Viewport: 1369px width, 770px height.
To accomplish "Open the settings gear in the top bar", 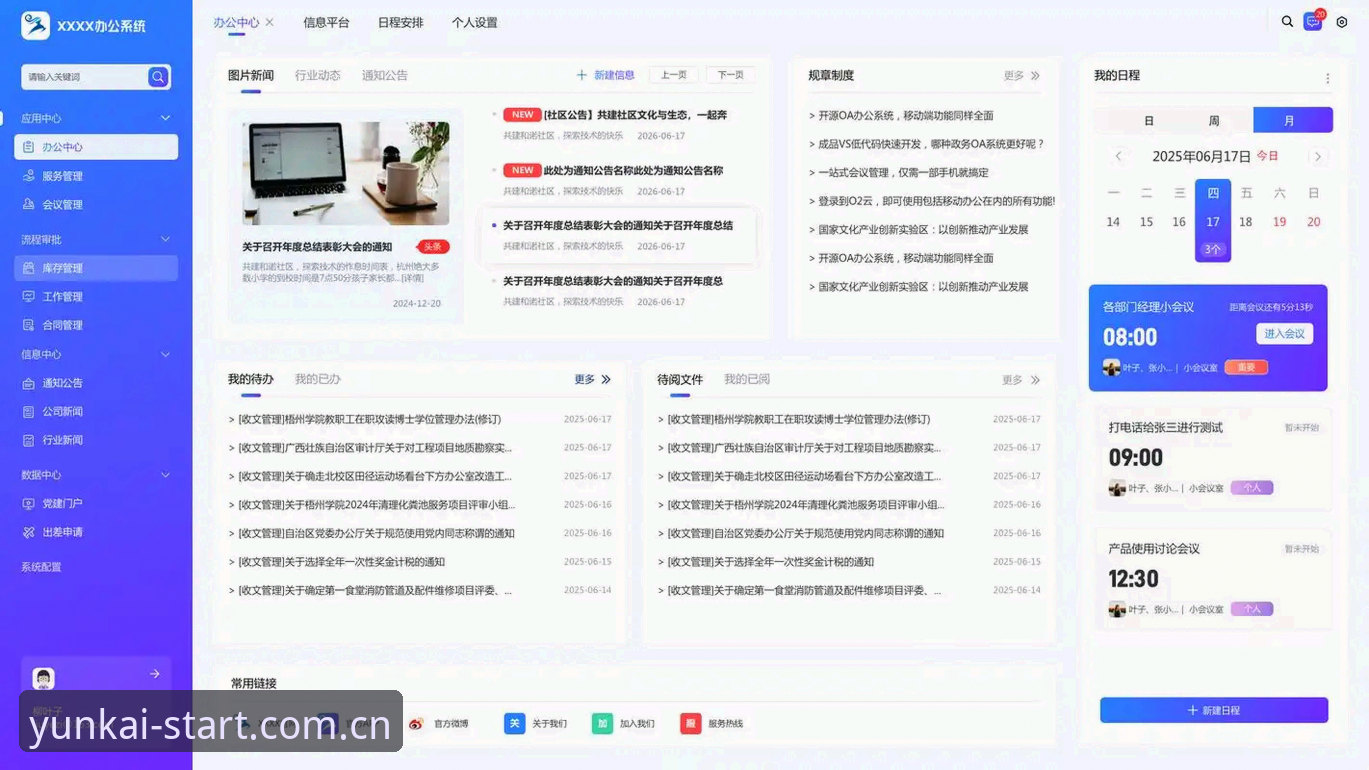I will click(x=1342, y=21).
